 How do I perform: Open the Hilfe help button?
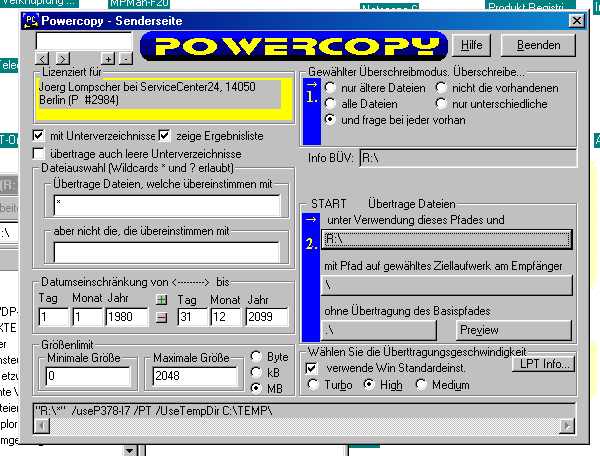tap(473, 45)
